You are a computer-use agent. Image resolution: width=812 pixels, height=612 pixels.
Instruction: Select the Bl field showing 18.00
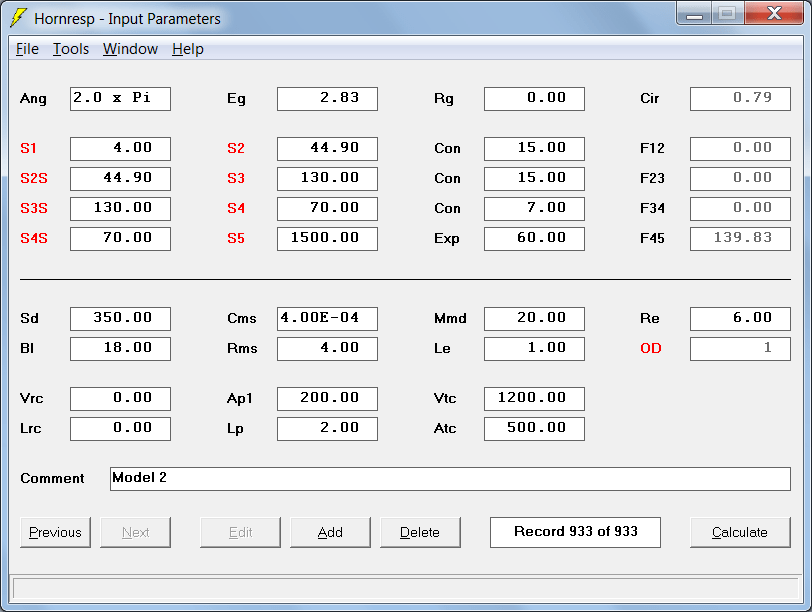pyautogui.click(x=120, y=349)
